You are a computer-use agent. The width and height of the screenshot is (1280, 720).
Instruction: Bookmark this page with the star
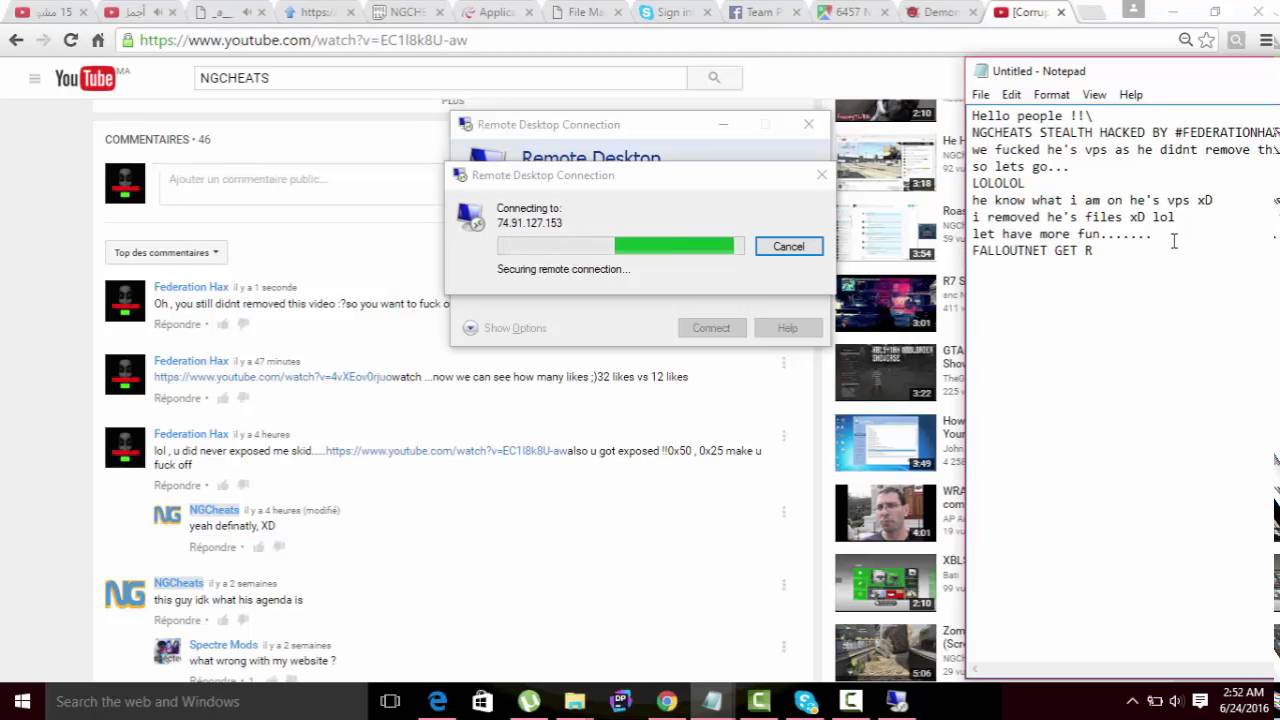coord(1207,40)
